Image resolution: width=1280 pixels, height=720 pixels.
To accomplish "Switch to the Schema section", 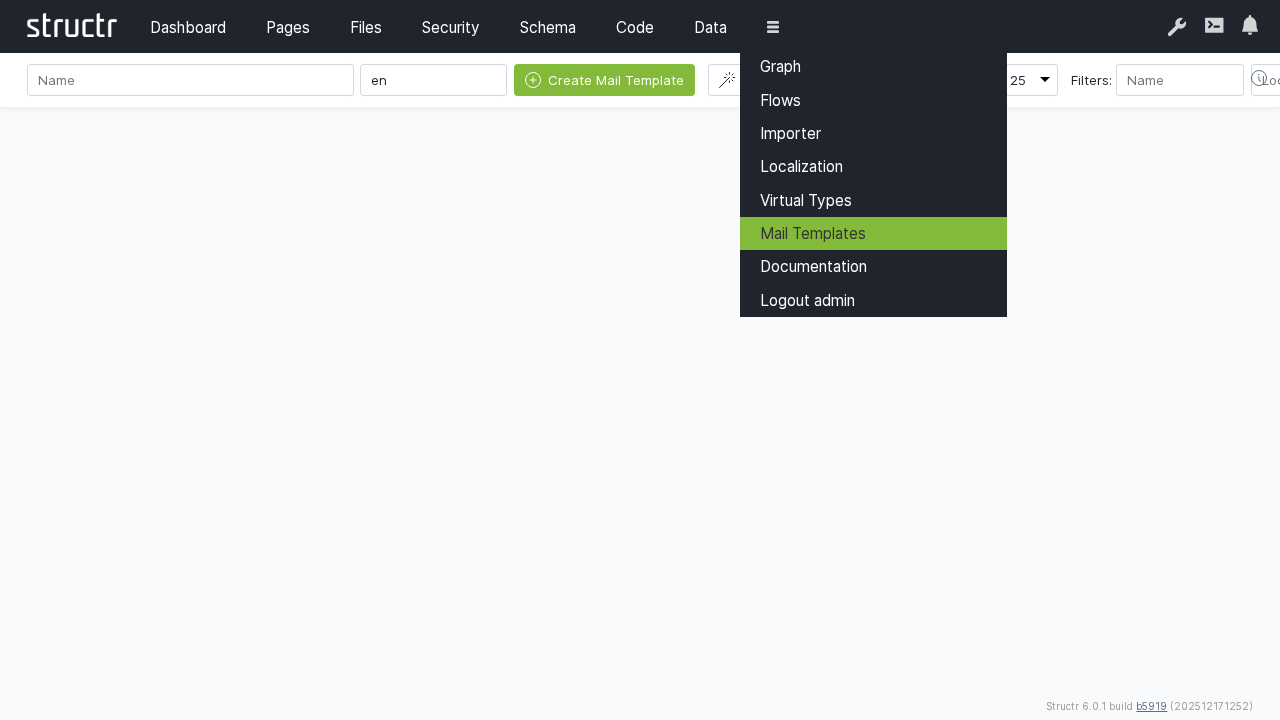I will (x=547, y=27).
